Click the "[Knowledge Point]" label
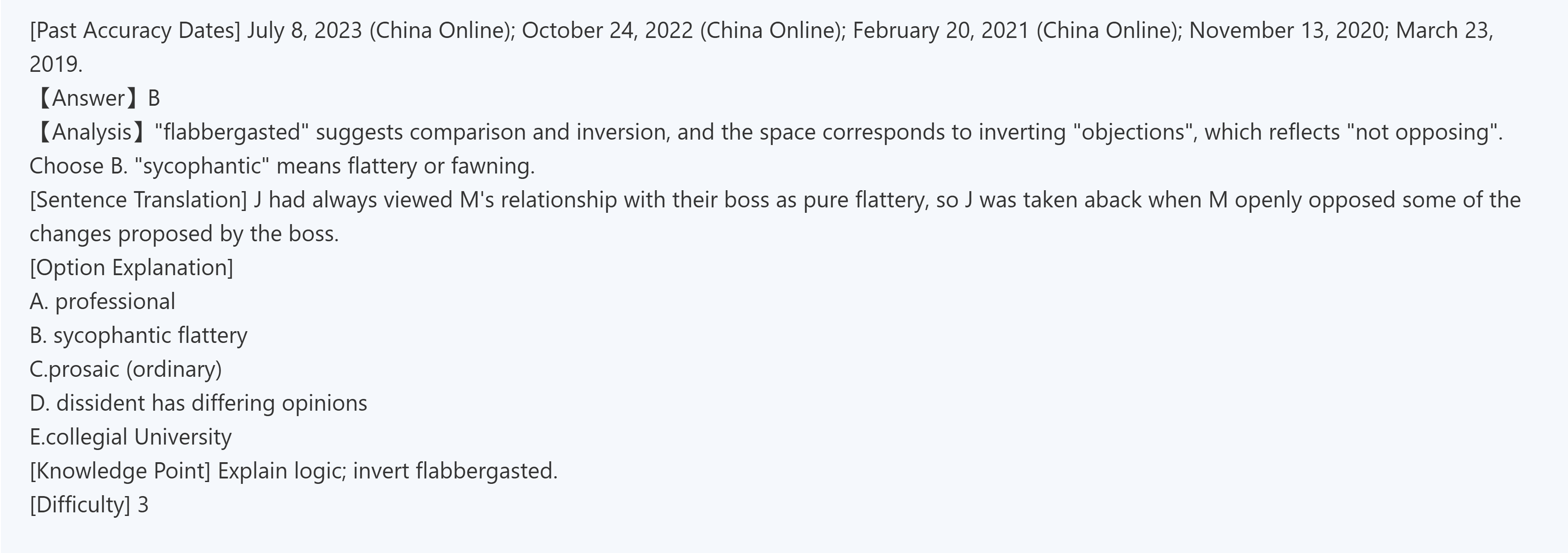Image resolution: width=1568 pixels, height=553 pixels. (120, 471)
